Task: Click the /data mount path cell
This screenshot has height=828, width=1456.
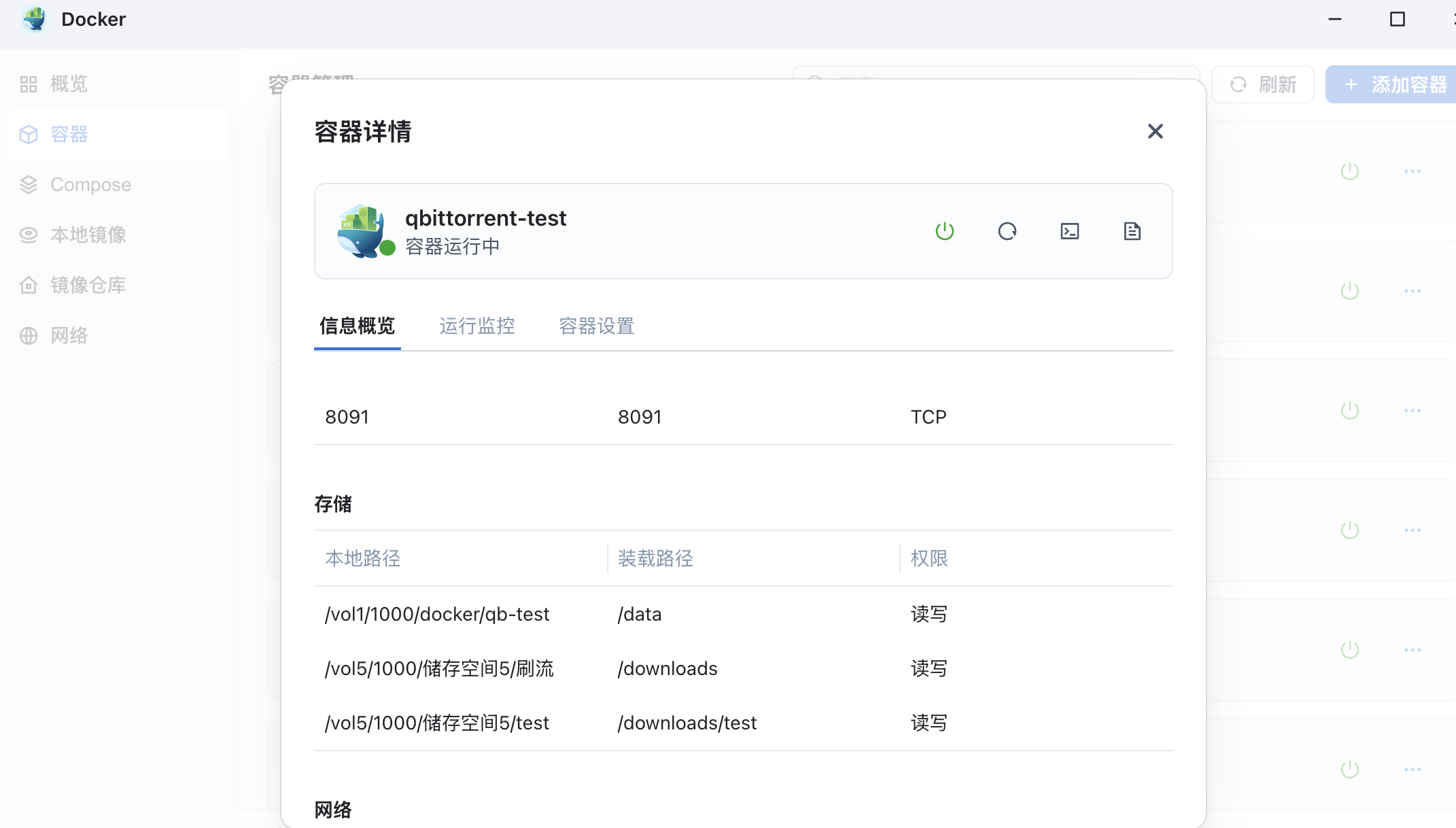Action: point(640,614)
